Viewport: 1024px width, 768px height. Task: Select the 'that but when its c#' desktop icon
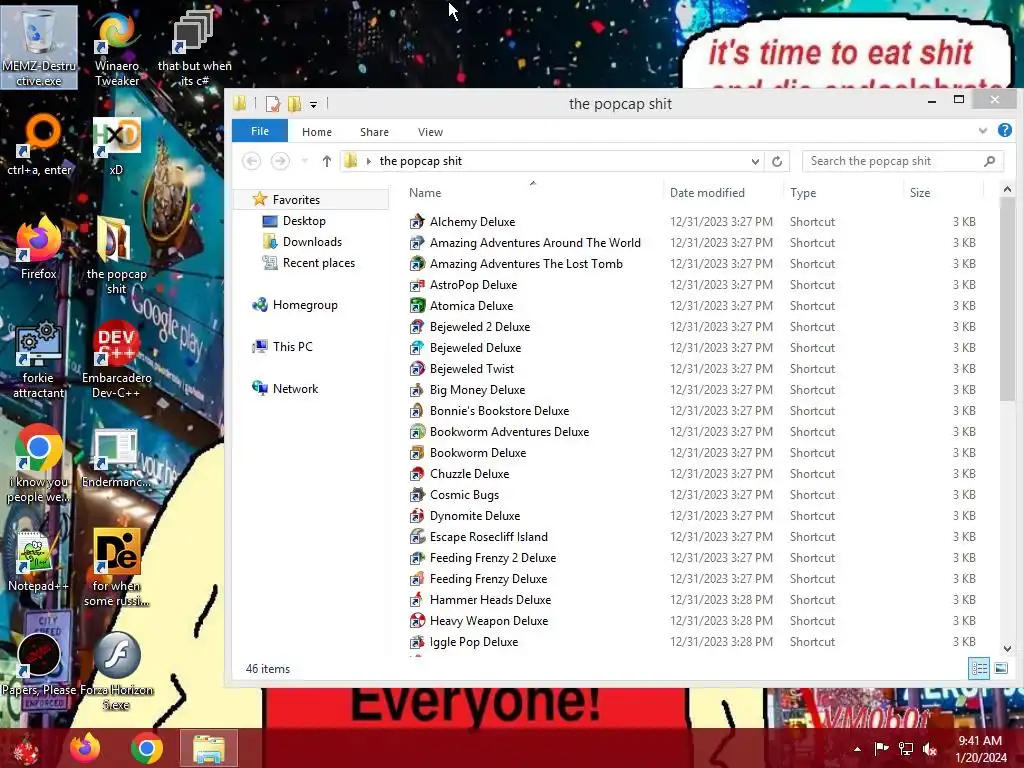(194, 47)
